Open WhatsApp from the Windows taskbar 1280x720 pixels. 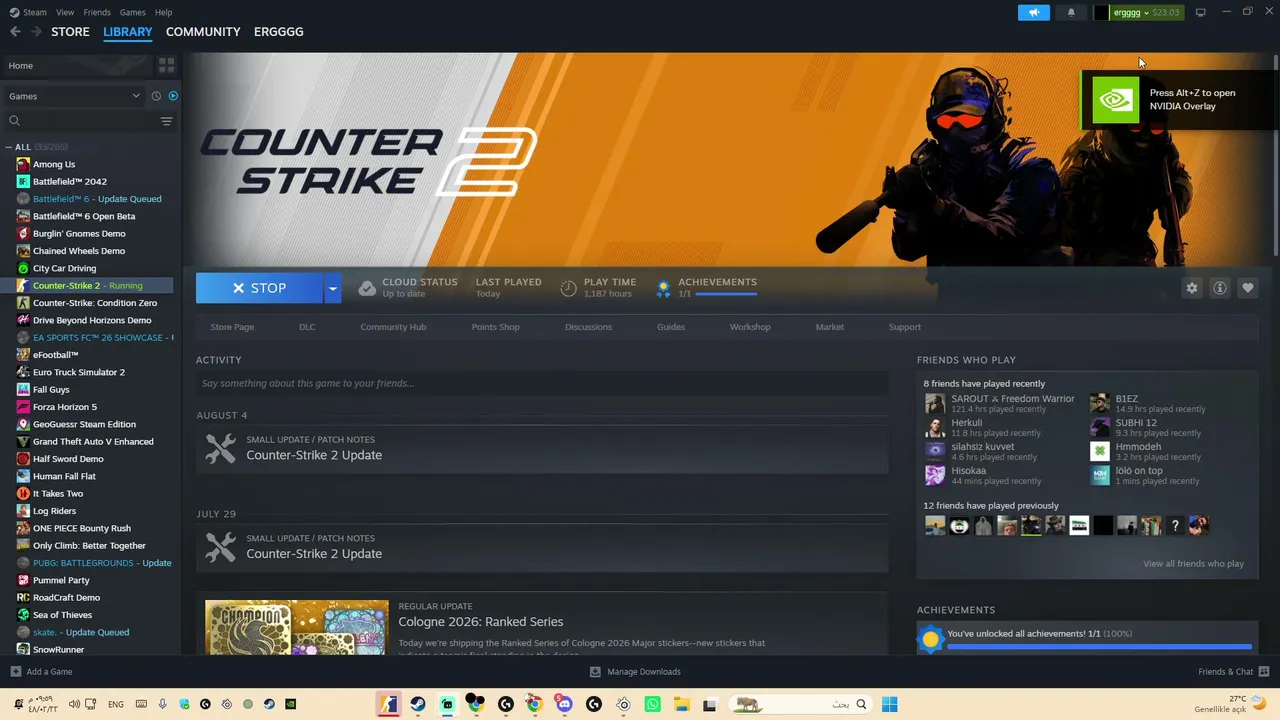coord(653,704)
